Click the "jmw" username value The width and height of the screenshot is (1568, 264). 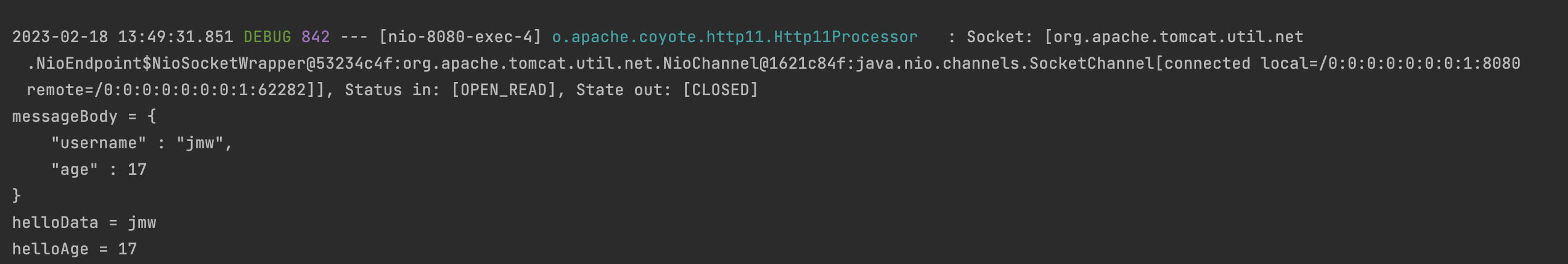coord(199,143)
